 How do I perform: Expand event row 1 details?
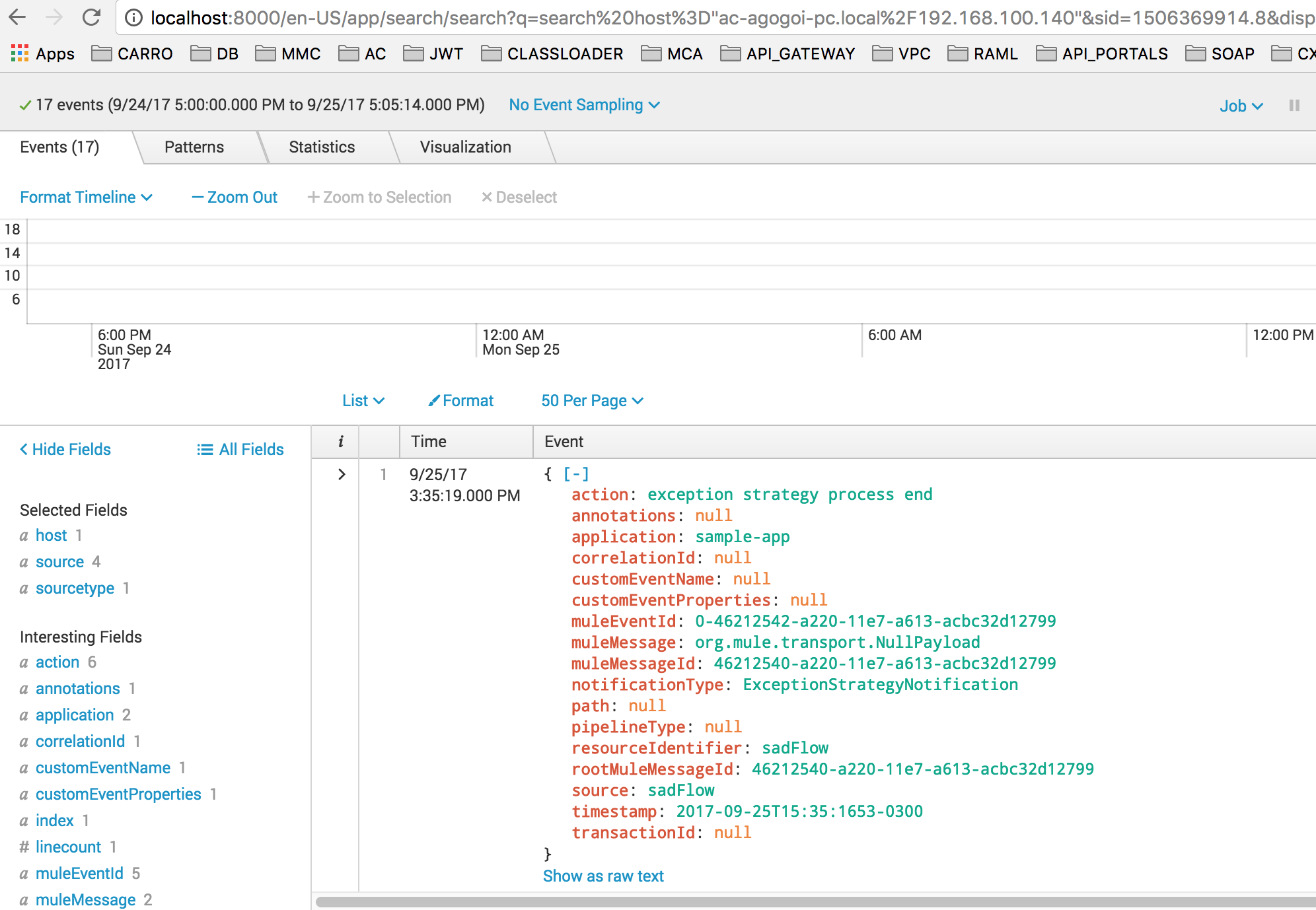[x=342, y=474]
